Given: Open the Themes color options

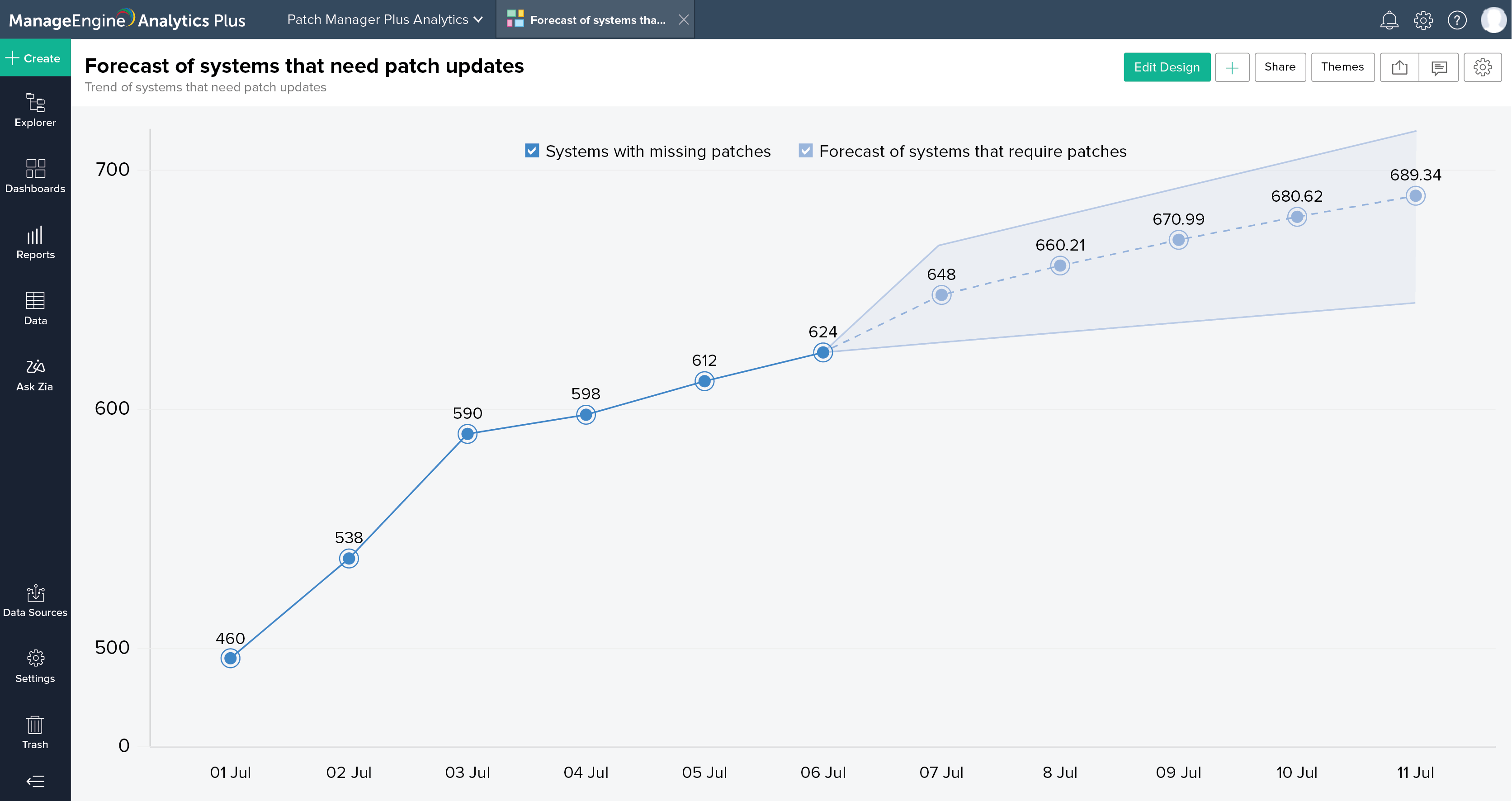Looking at the screenshot, I should tap(1342, 67).
